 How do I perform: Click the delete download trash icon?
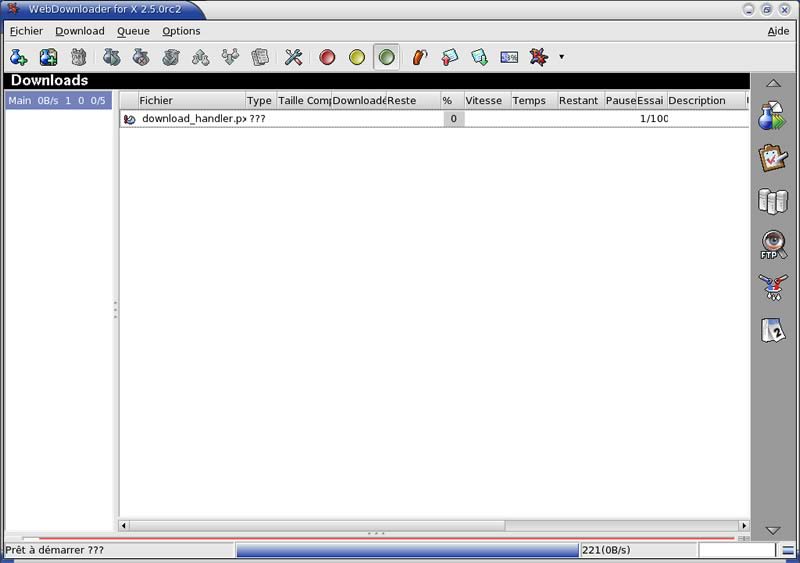(78, 57)
